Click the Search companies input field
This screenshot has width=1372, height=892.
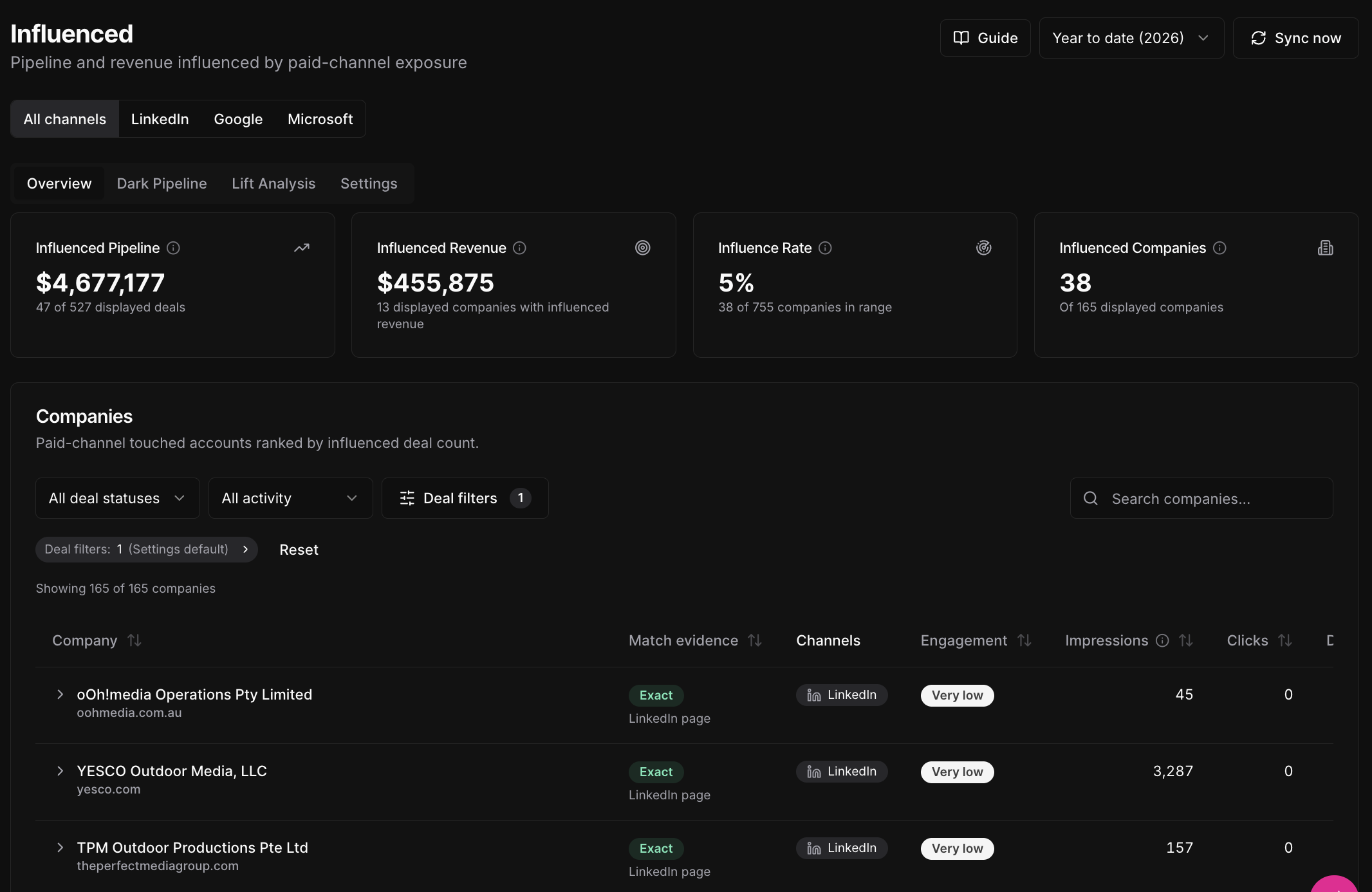coord(1201,498)
